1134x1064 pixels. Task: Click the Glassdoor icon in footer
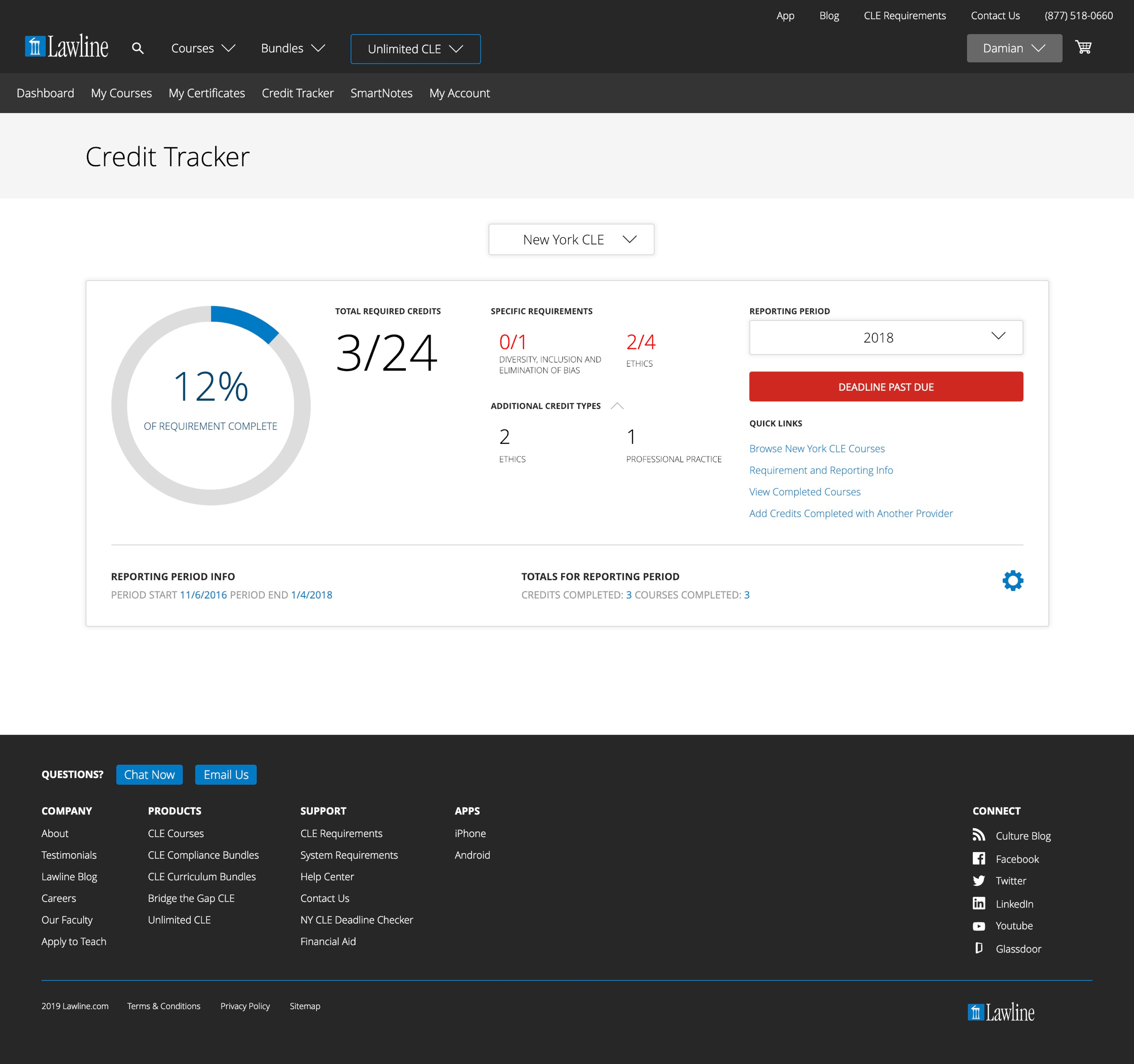pos(979,948)
